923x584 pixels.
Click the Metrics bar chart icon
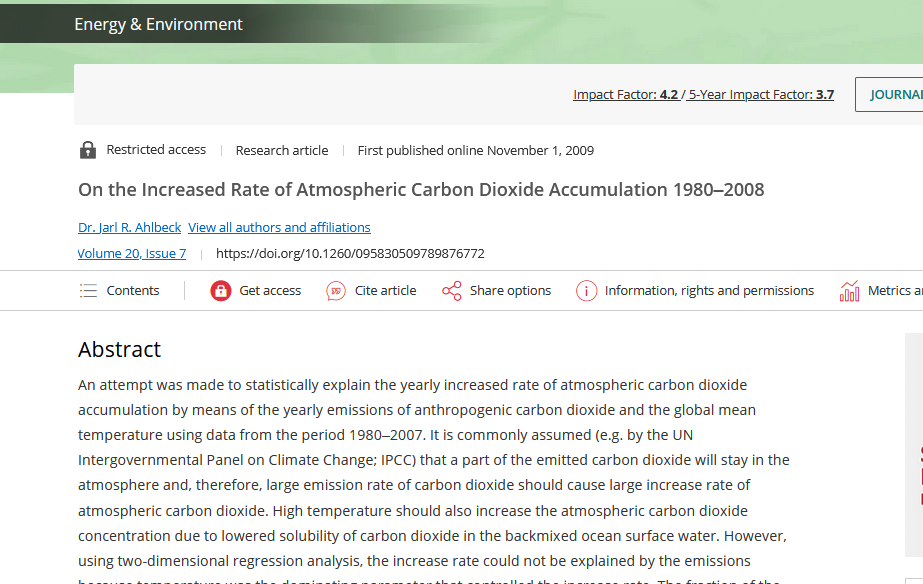tap(849, 291)
